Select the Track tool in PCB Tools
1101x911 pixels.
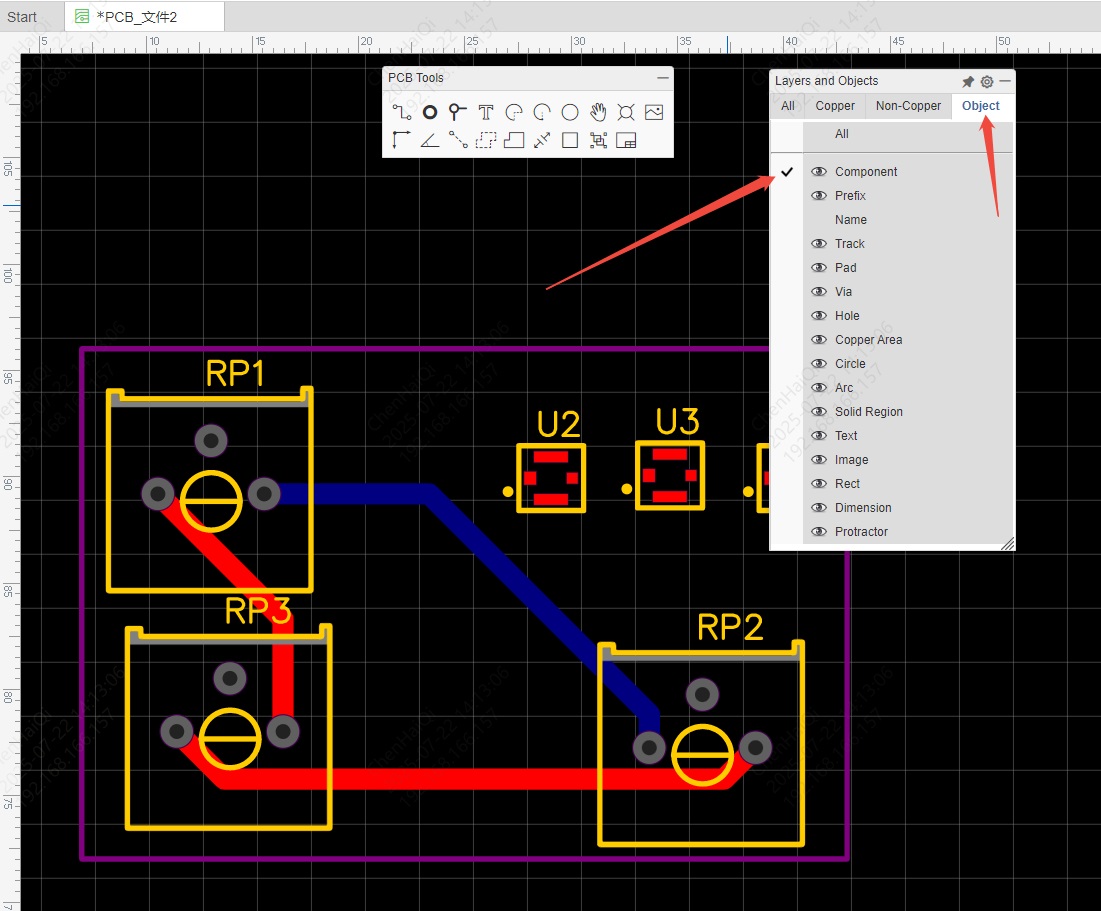(x=401, y=112)
